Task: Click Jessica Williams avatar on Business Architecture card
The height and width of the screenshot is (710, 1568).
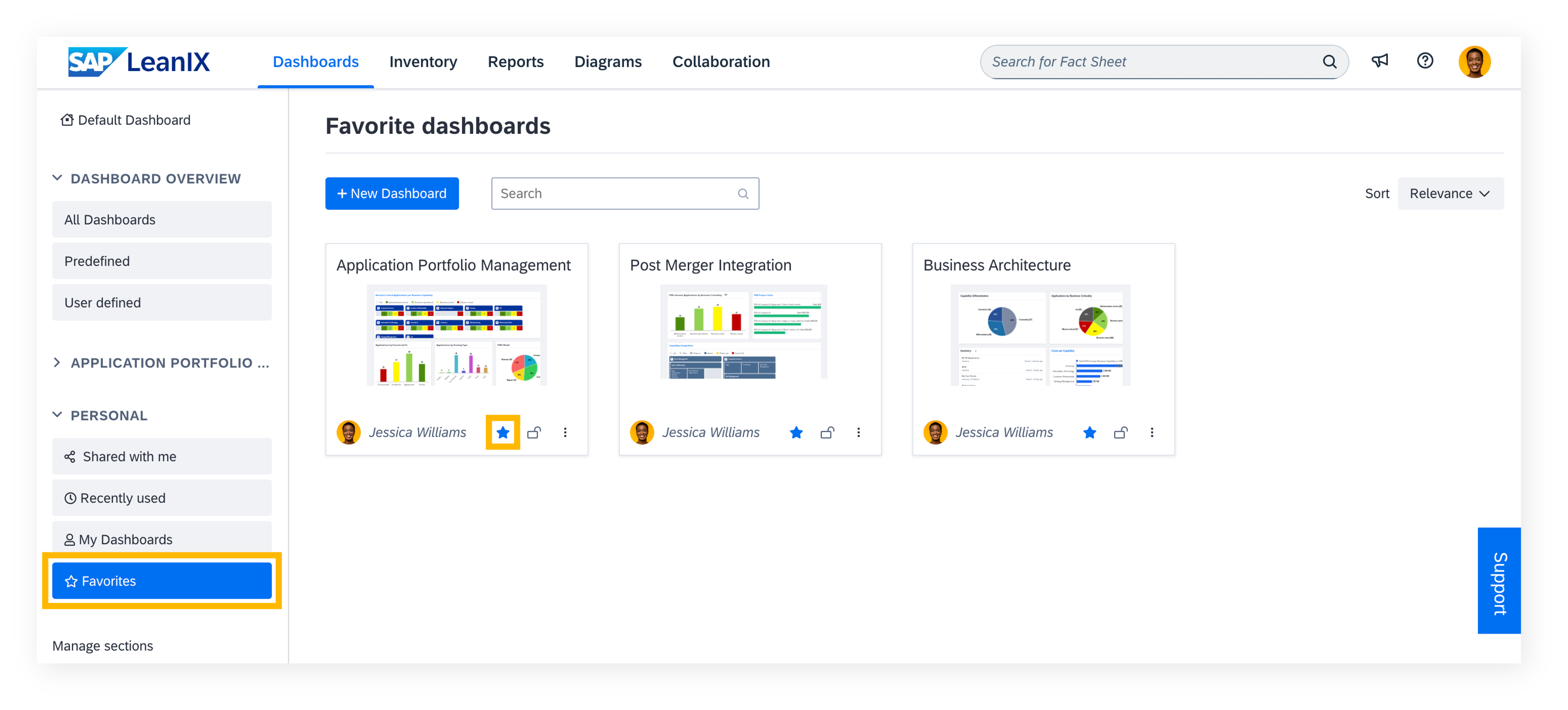Action: tap(935, 432)
